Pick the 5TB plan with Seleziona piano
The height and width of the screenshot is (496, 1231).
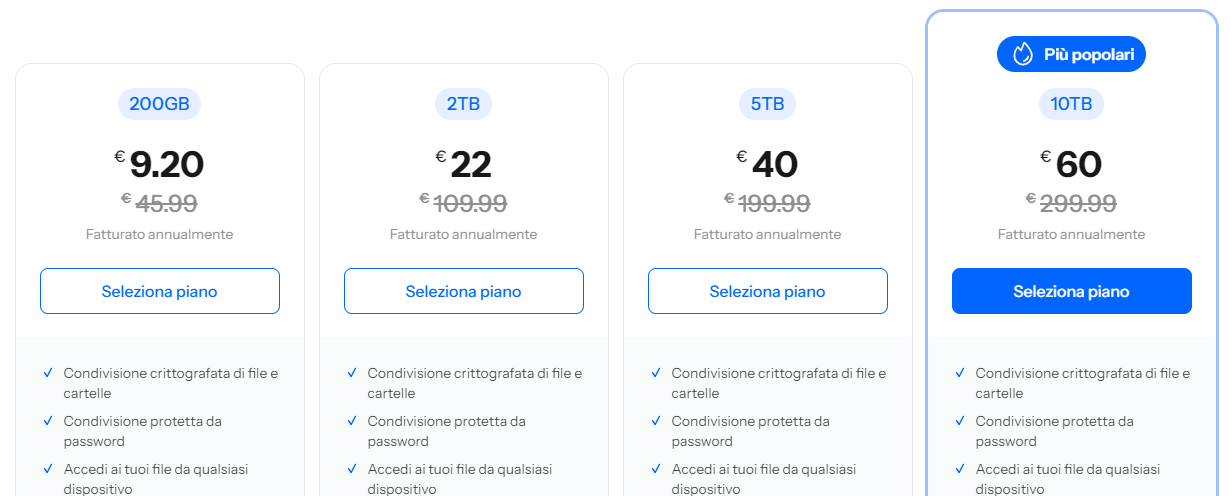pyautogui.click(x=768, y=291)
